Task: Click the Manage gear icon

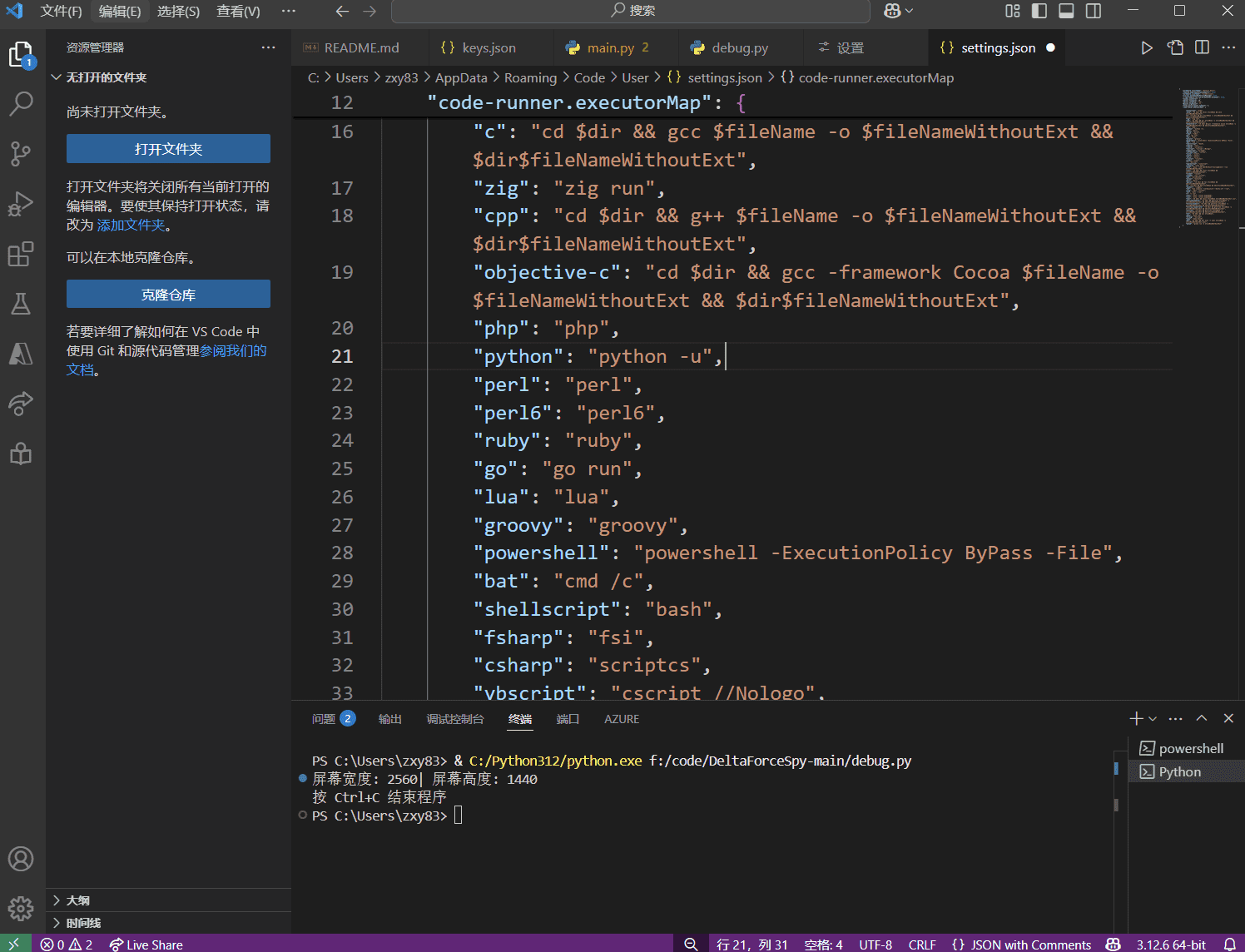Action: (21, 908)
